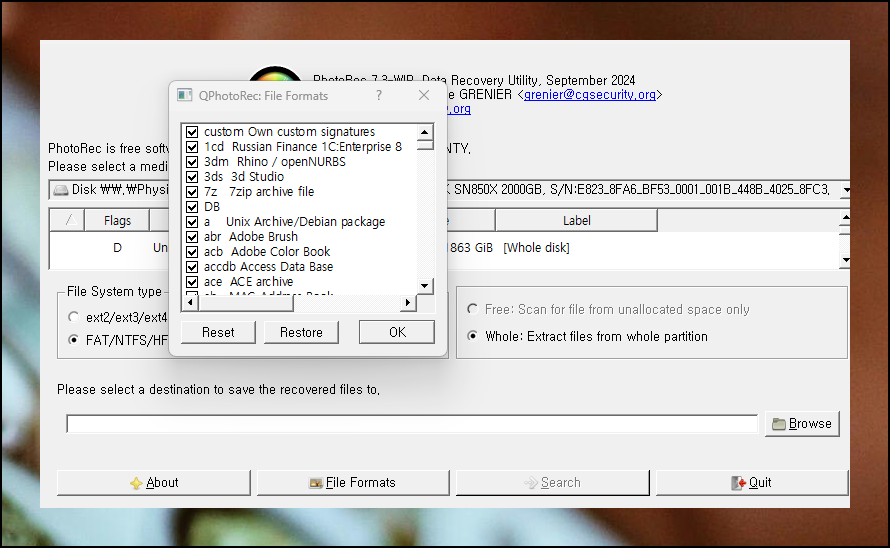Image resolution: width=890 pixels, height=548 pixels.
Task: Toggle the 7z 7zip archive file checkbox
Action: [x=192, y=192]
